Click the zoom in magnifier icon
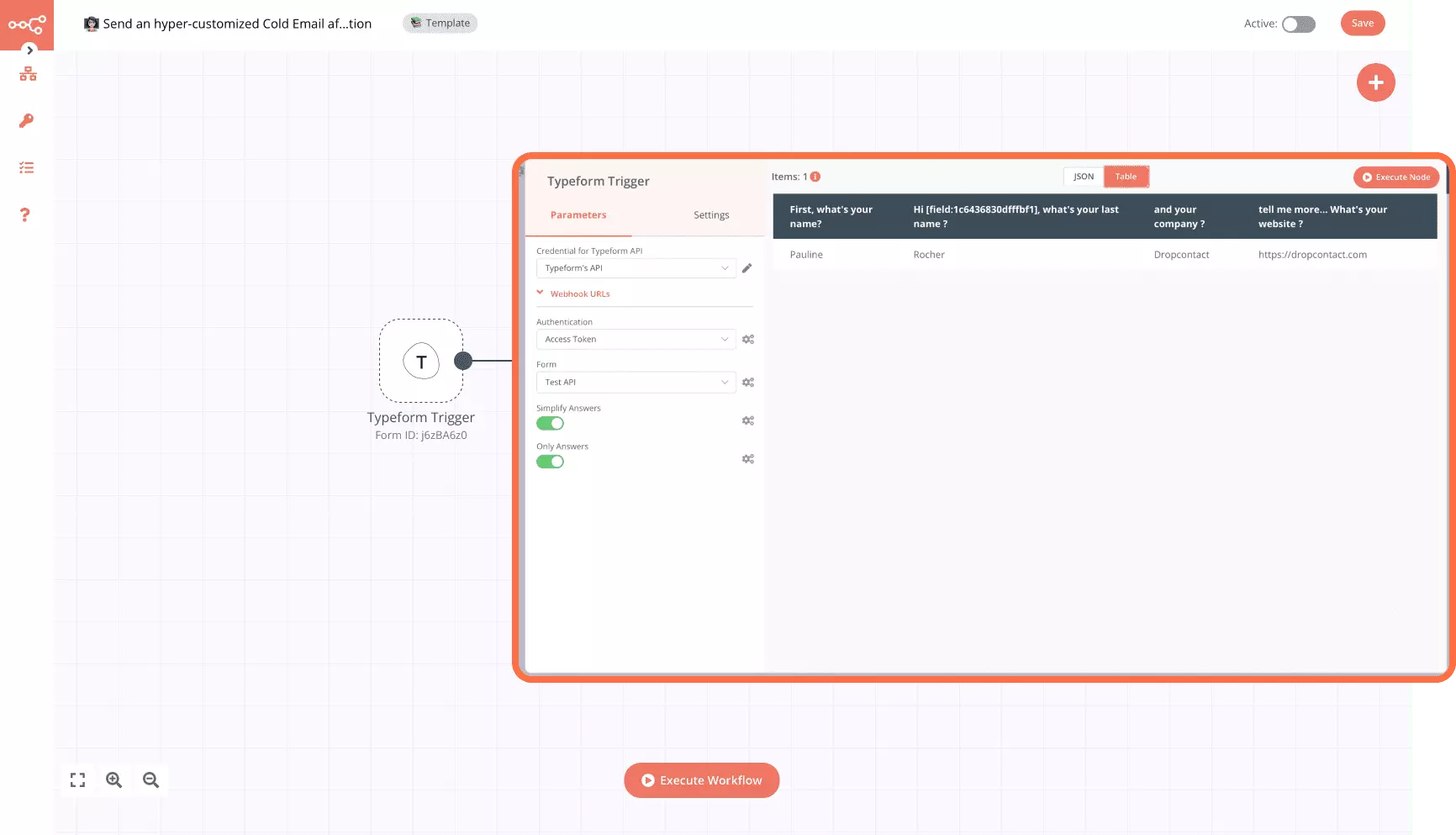1456x835 pixels. point(113,780)
